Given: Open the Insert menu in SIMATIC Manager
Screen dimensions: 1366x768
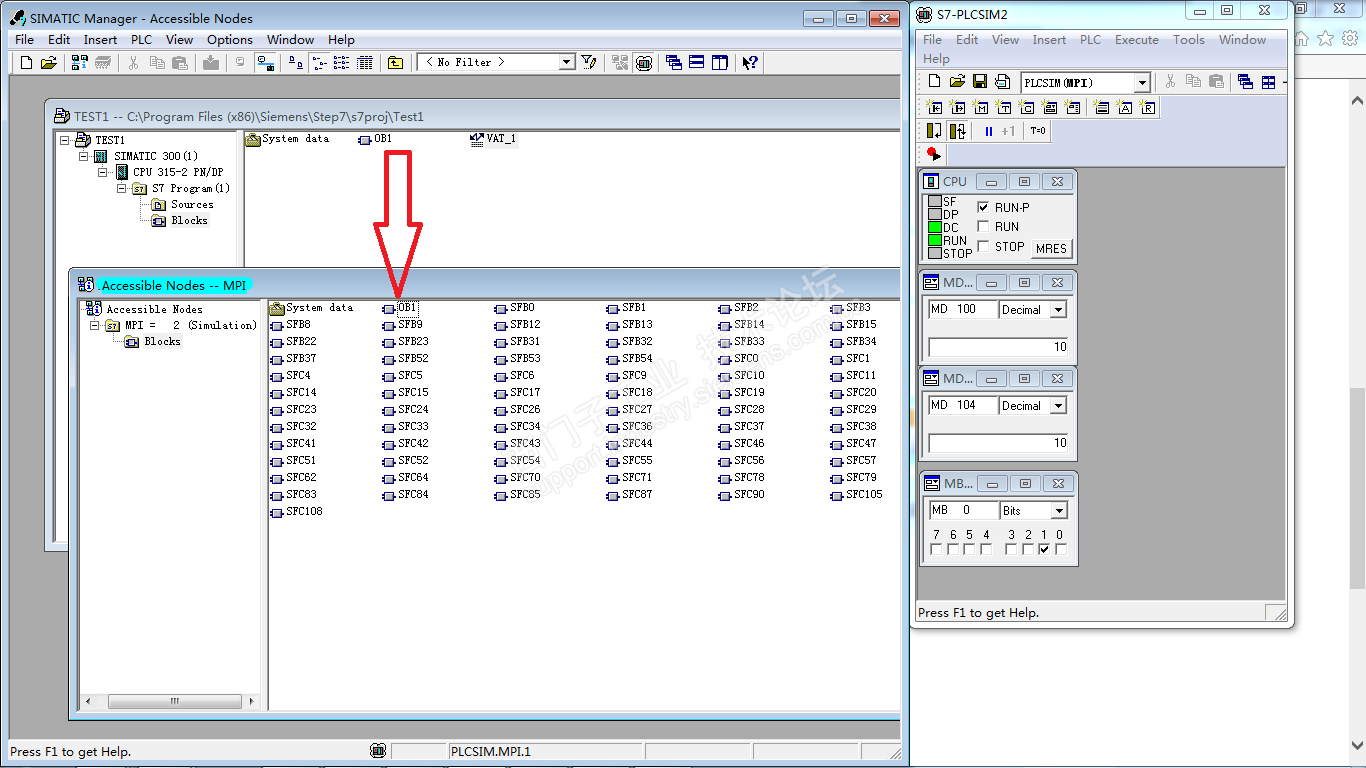Looking at the screenshot, I should coord(100,40).
